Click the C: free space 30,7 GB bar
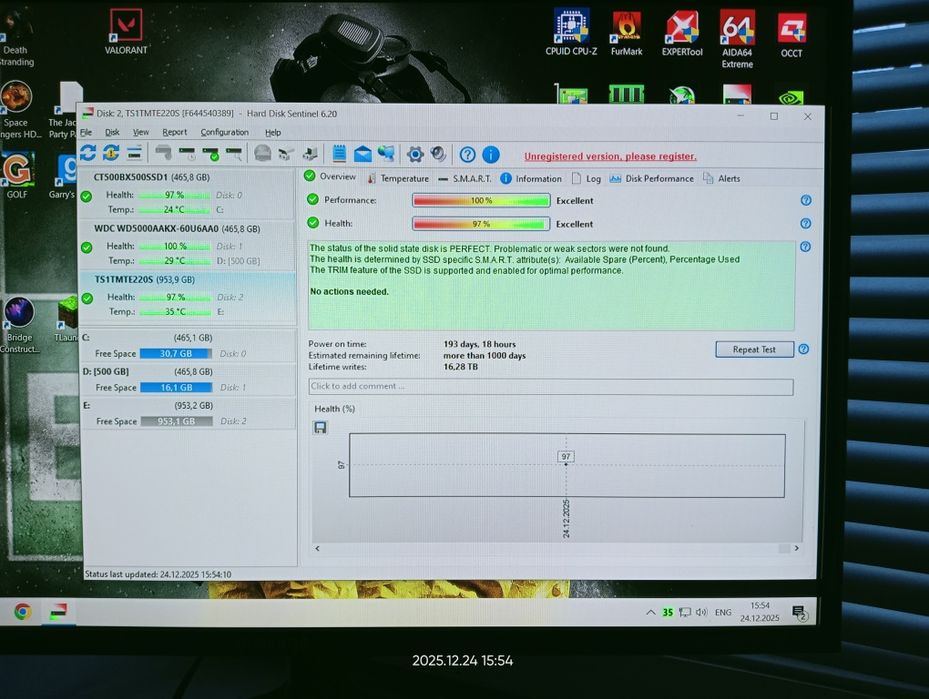The height and width of the screenshot is (699, 929). pos(176,353)
